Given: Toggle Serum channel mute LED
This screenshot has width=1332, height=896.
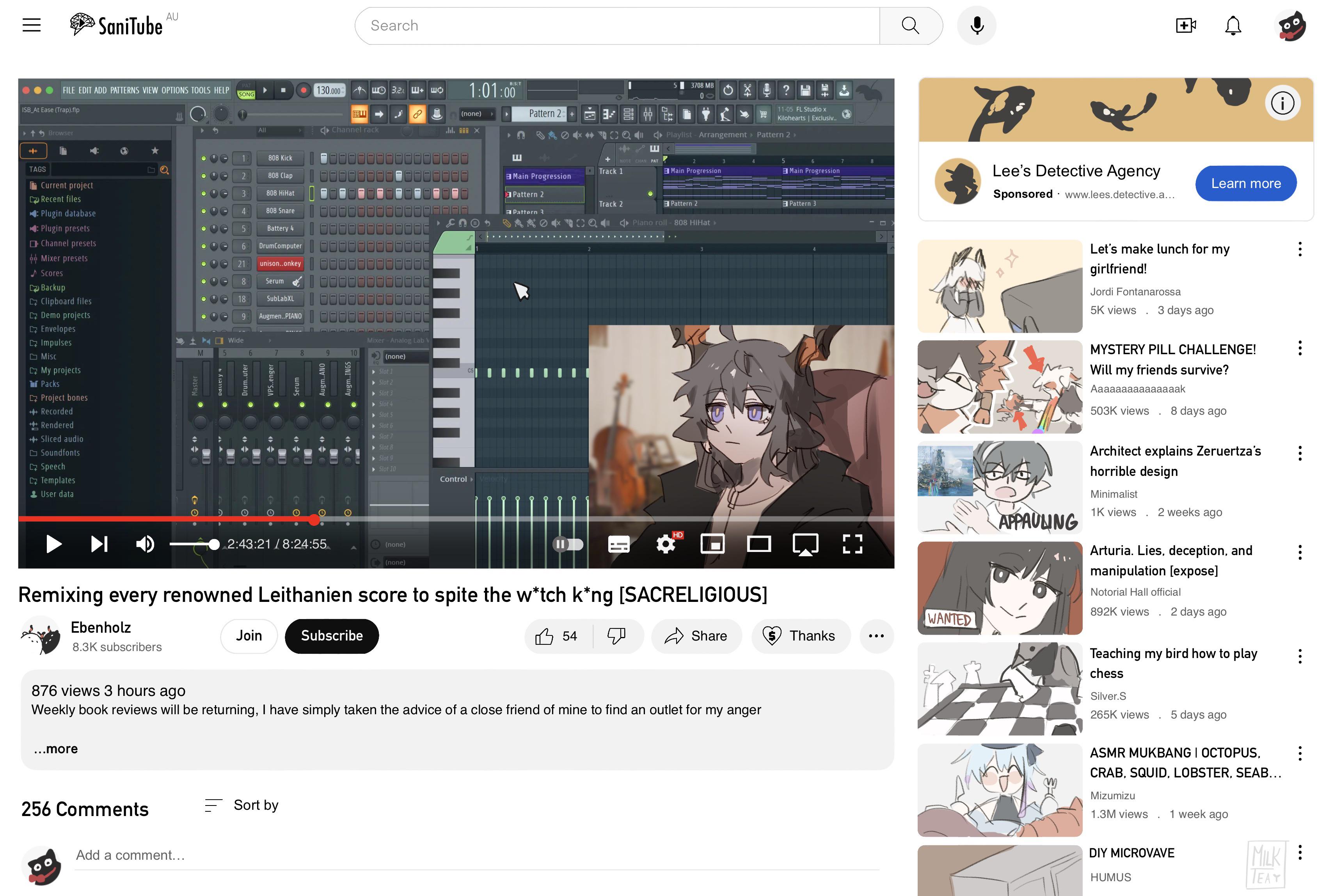Looking at the screenshot, I should pos(203,281).
